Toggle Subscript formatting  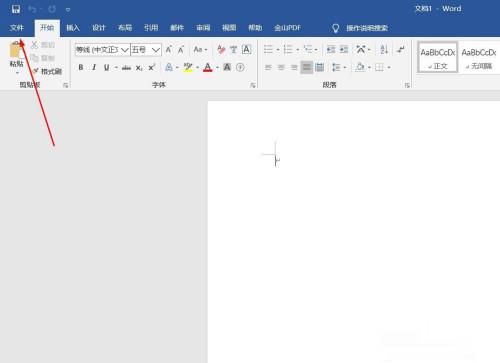coord(139,68)
